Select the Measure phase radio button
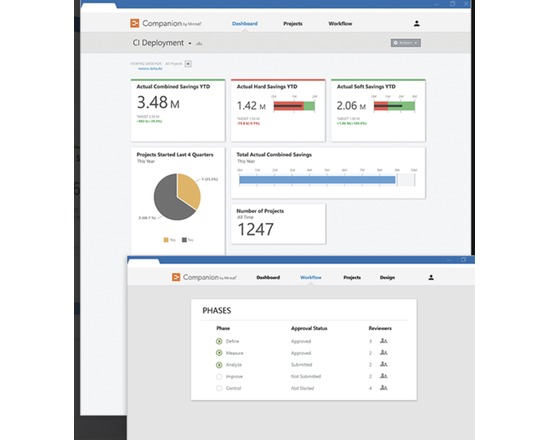550x440 pixels. click(219, 353)
